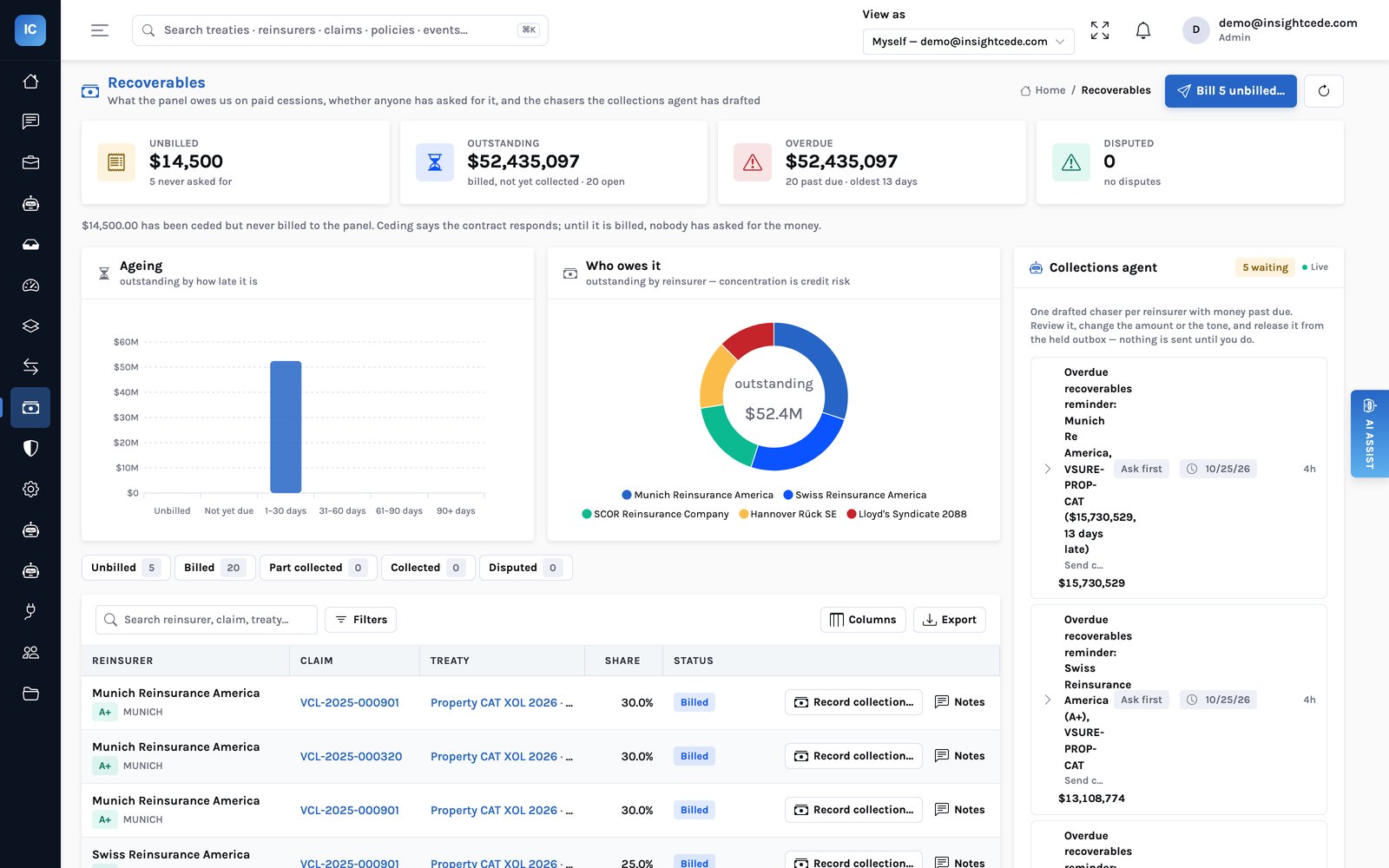Select the Unbilled tab
The image size is (1389, 868).
(x=125, y=568)
